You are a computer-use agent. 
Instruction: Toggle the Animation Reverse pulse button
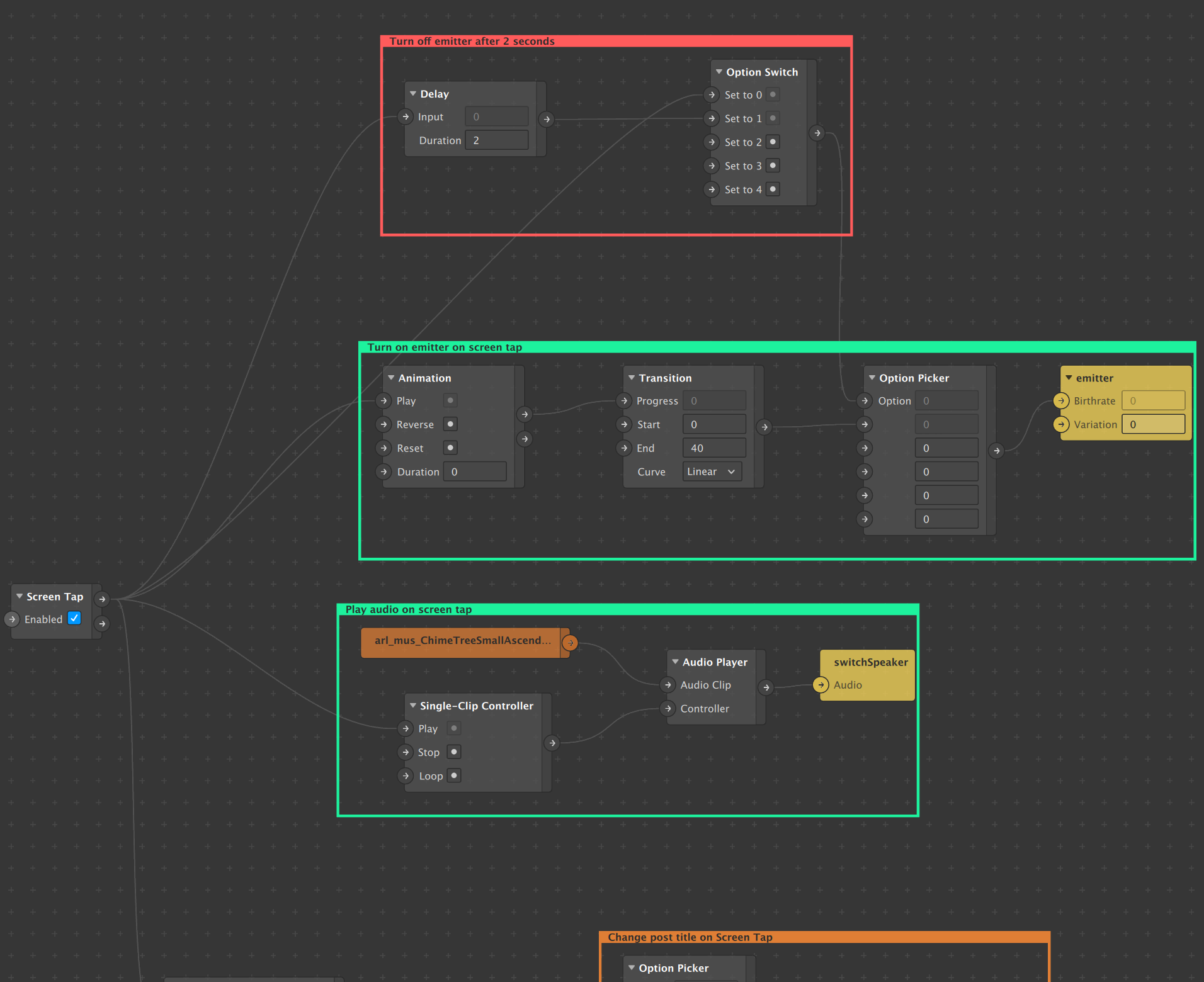(450, 424)
